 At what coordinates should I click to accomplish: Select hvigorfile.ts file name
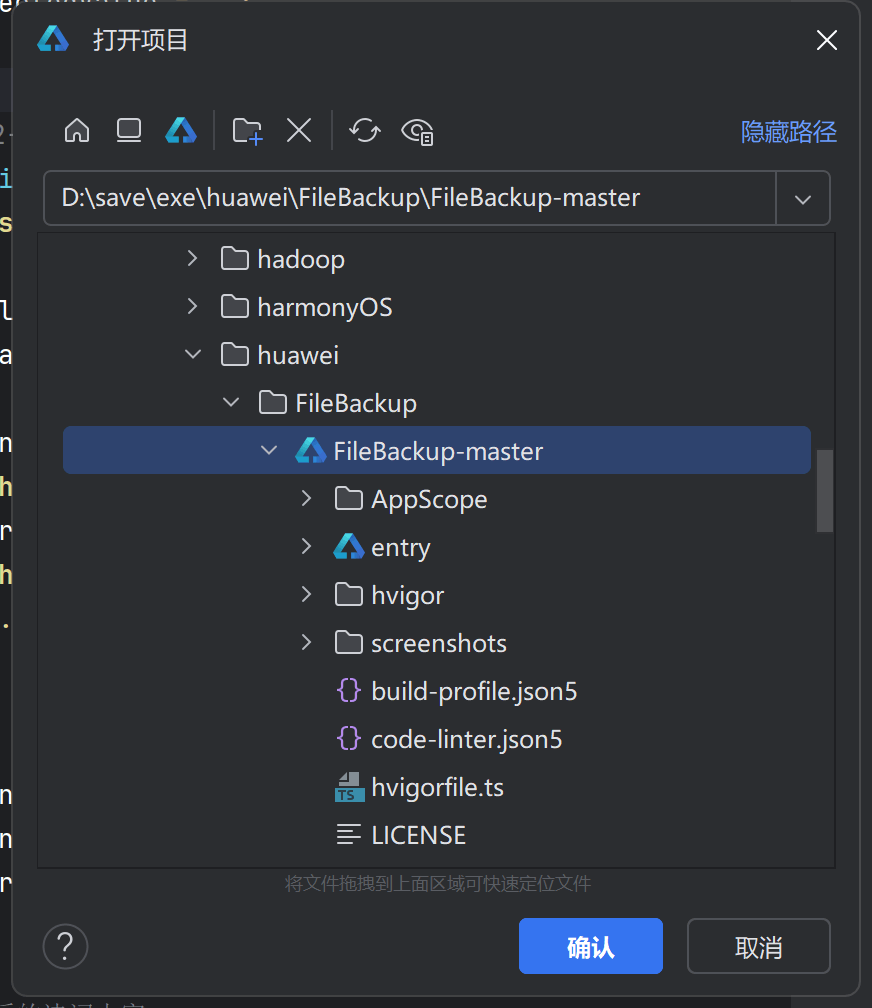tap(437, 788)
